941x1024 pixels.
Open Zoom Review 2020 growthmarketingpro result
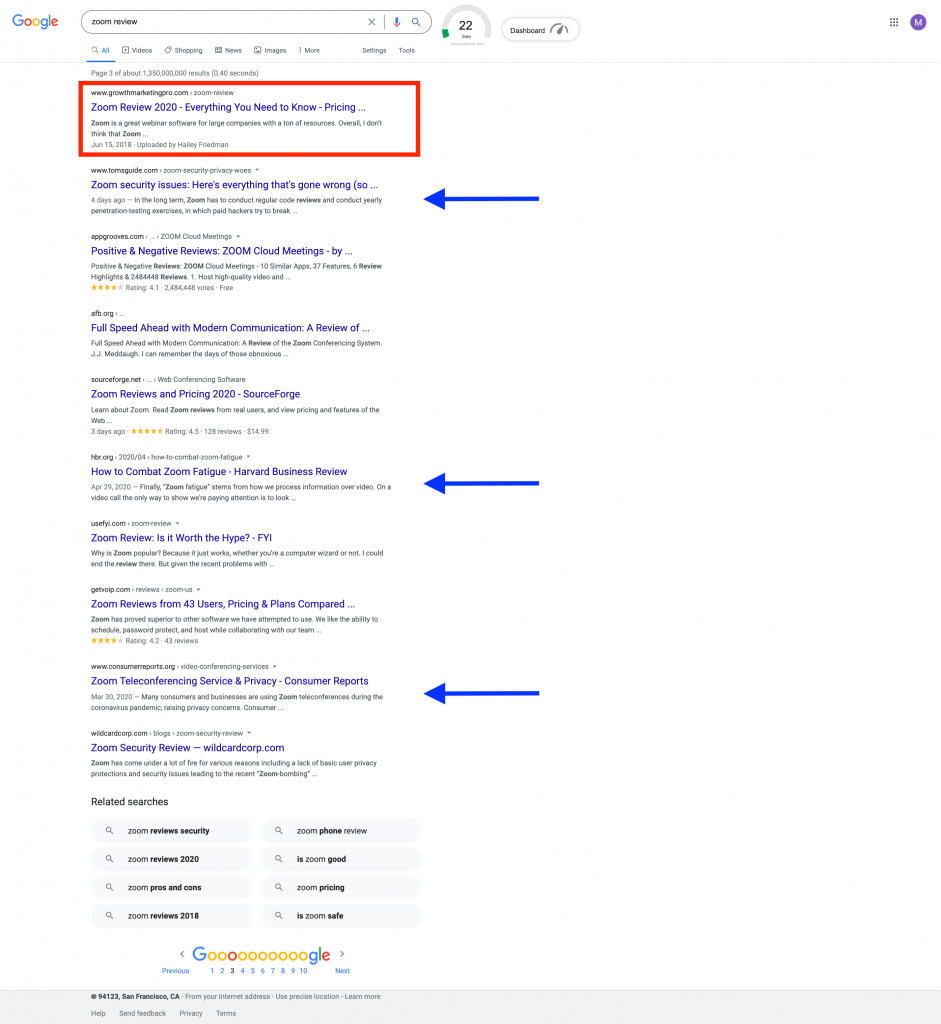(228, 107)
